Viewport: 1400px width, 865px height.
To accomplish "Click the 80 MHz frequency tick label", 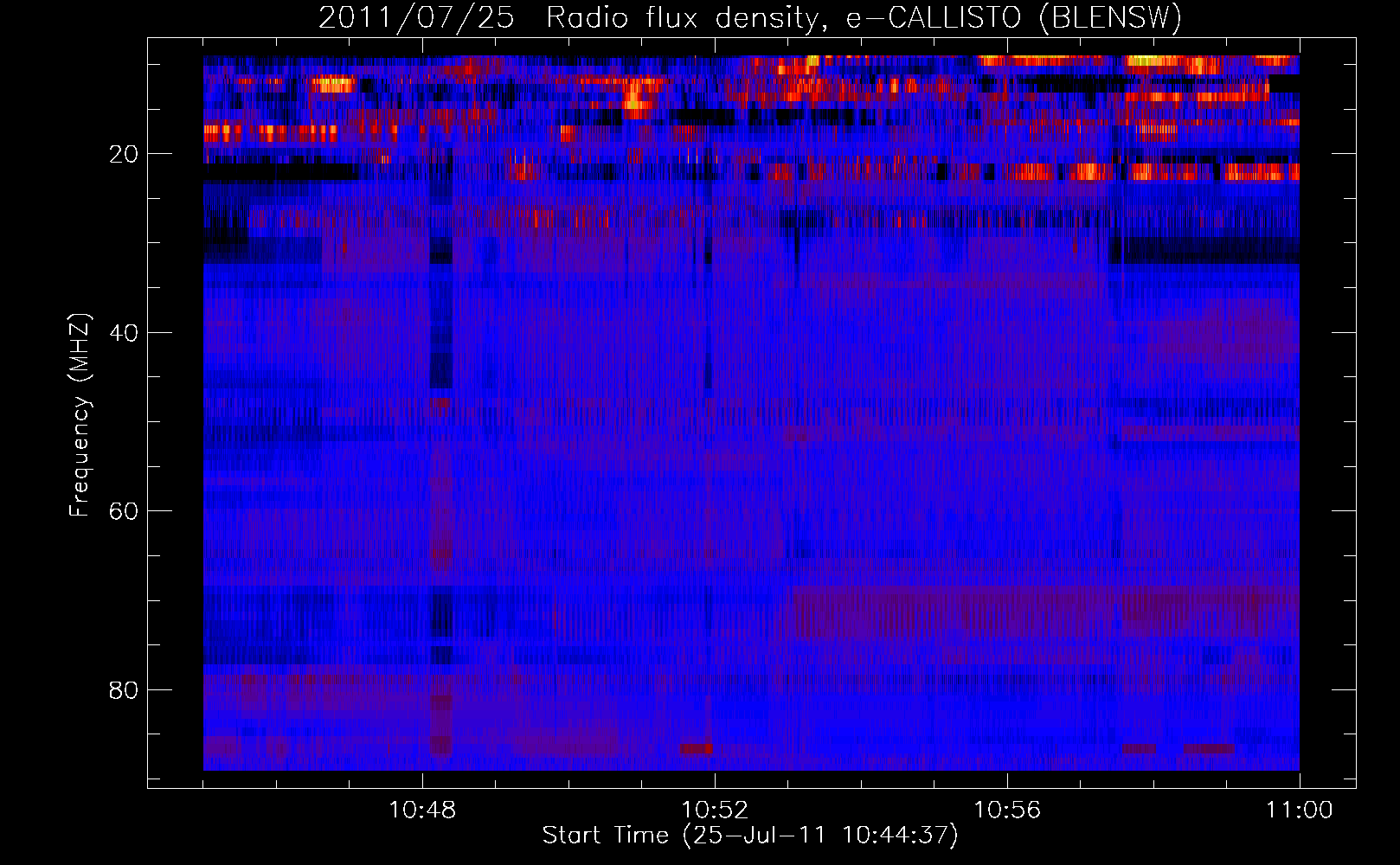I will coord(124,690).
